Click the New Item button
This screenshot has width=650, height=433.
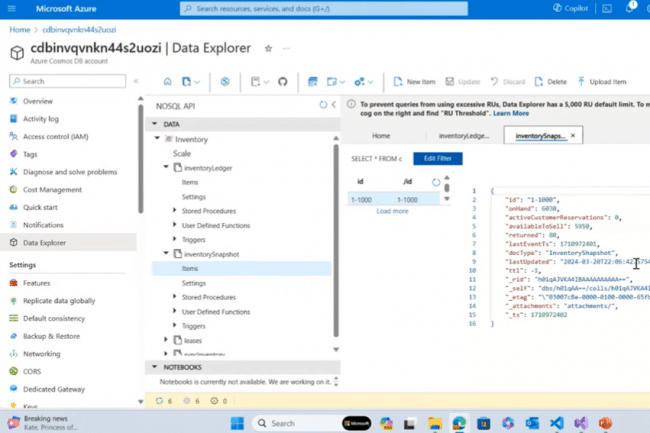414,82
